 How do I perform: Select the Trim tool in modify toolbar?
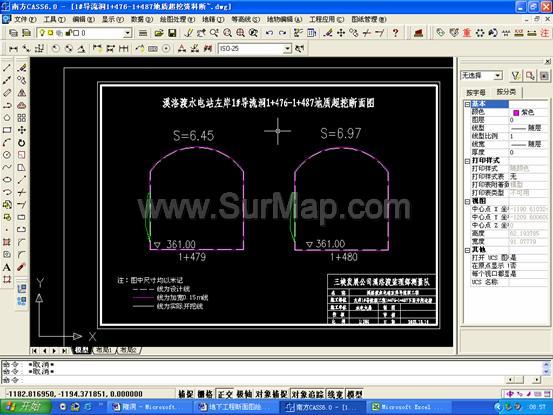(x=22, y=192)
